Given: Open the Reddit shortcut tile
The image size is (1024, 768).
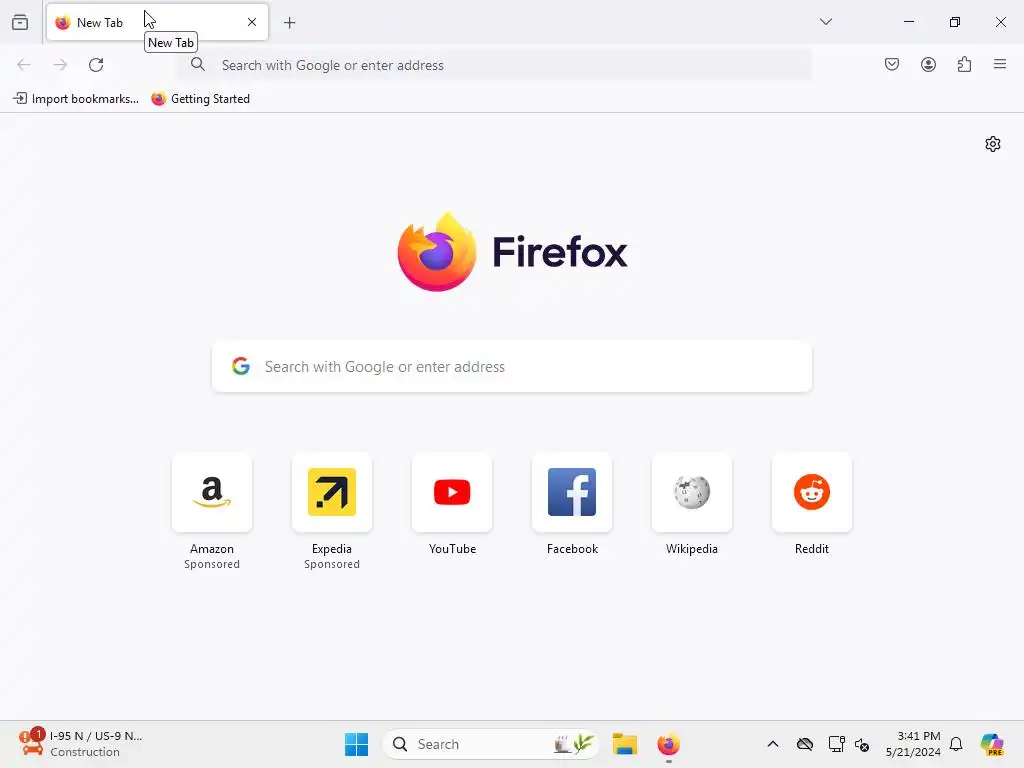Looking at the screenshot, I should click(x=812, y=492).
